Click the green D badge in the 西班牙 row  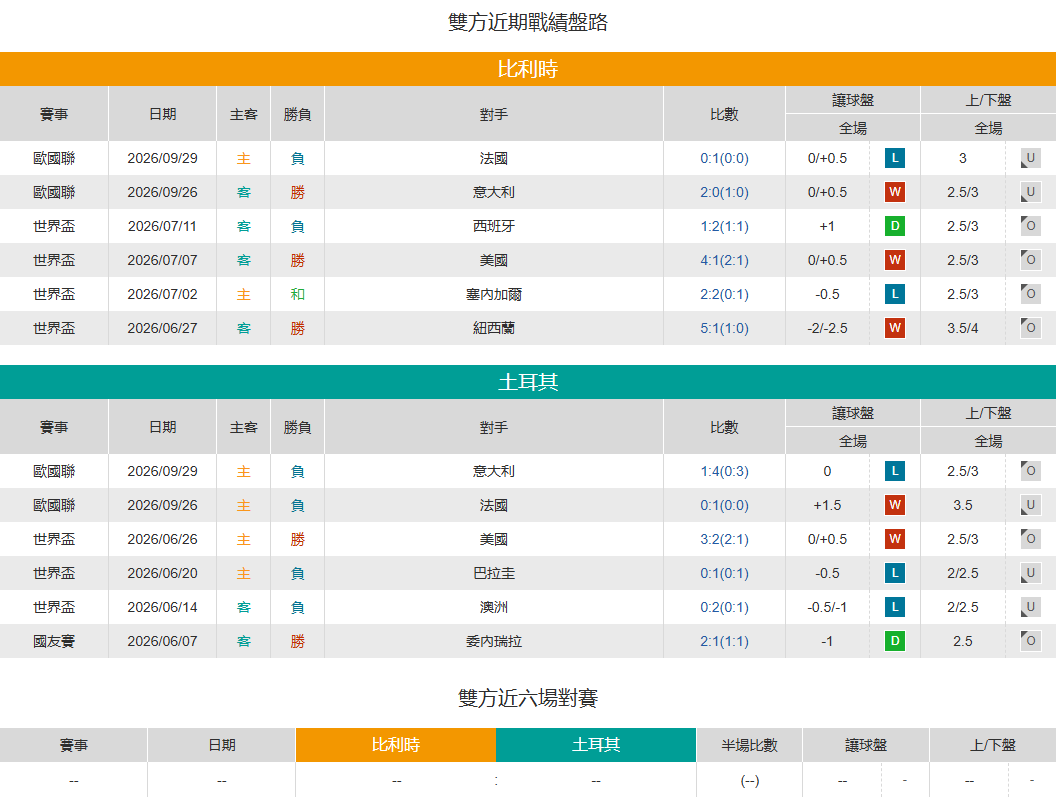pyautogui.click(x=894, y=226)
